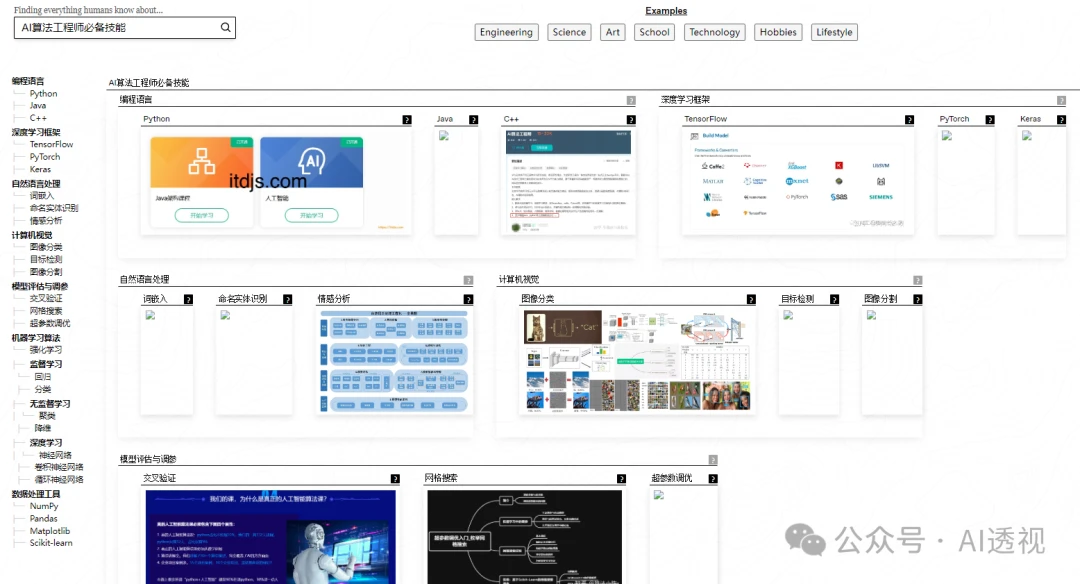Screen dimensions: 1080x584
Task: Open the 图像分类 collage thumbnail
Action: coord(637,362)
